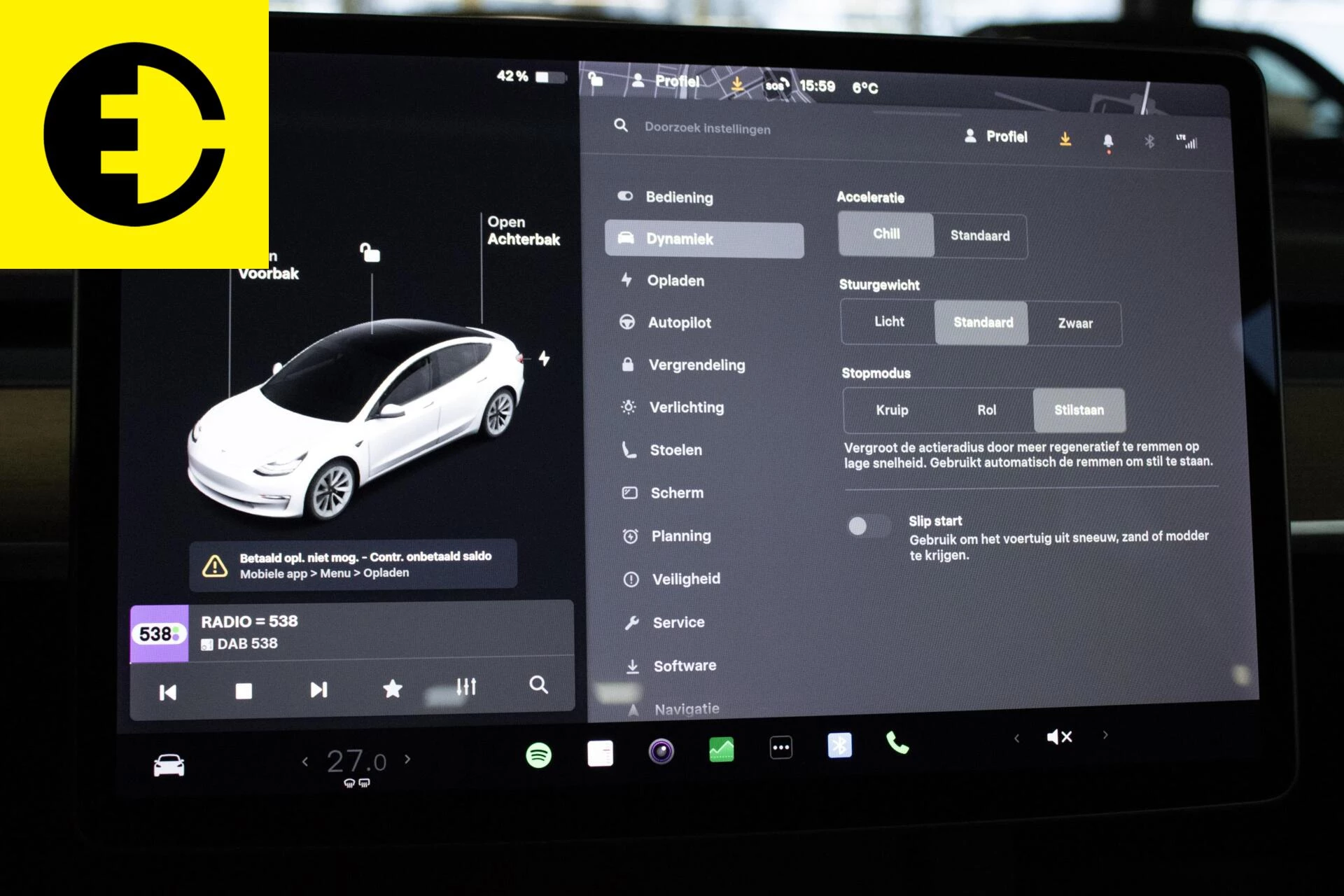Open the trunk via Open Achterbak

tap(522, 231)
